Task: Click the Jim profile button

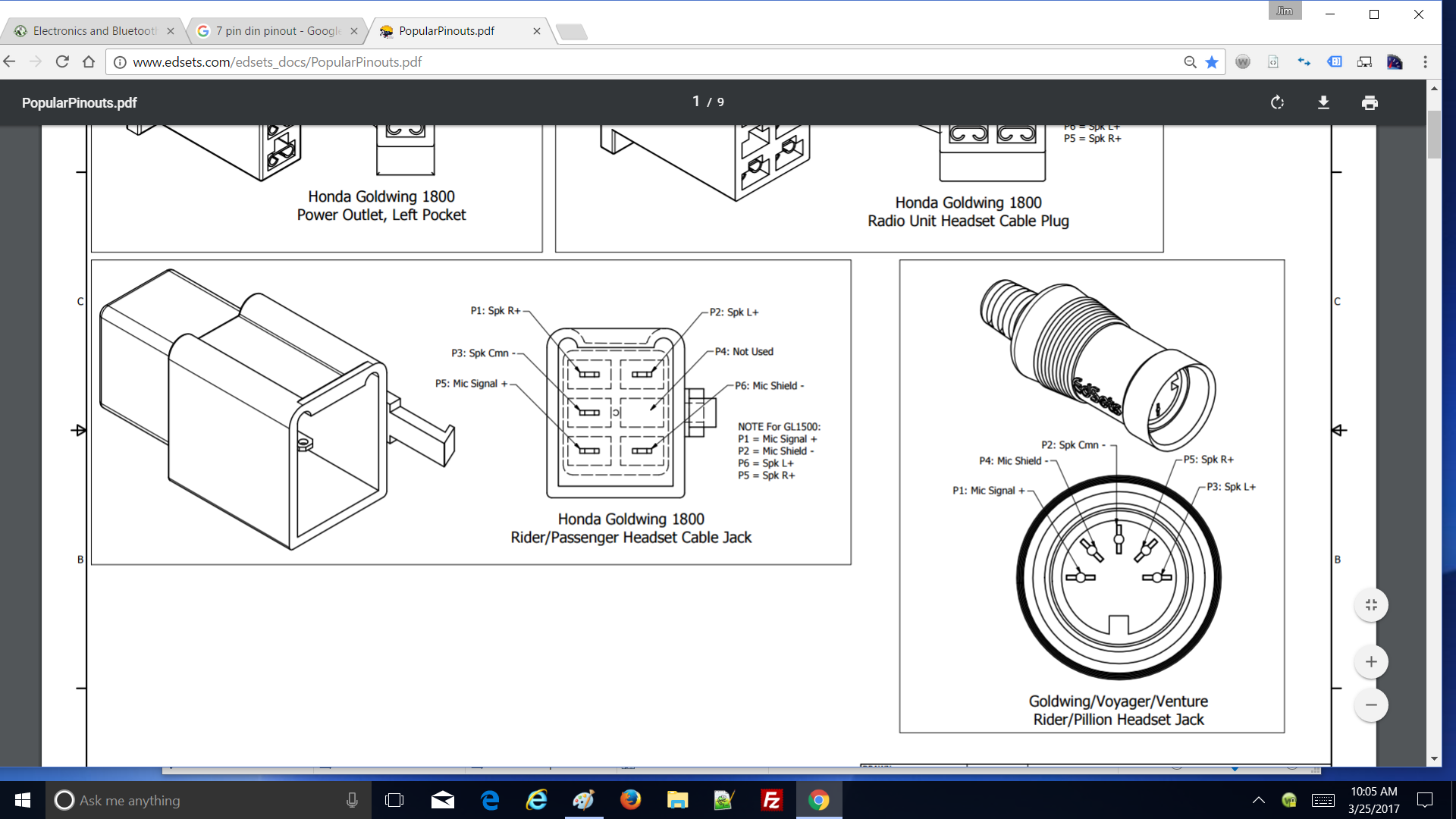Action: click(1285, 11)
